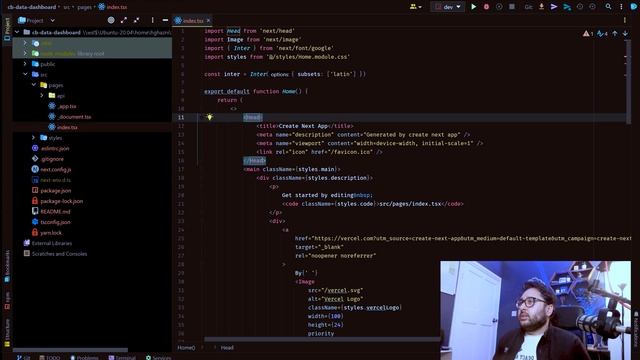Open package.json file
Image resolution: width=640 pixels, height=360 pixels.
51,191
